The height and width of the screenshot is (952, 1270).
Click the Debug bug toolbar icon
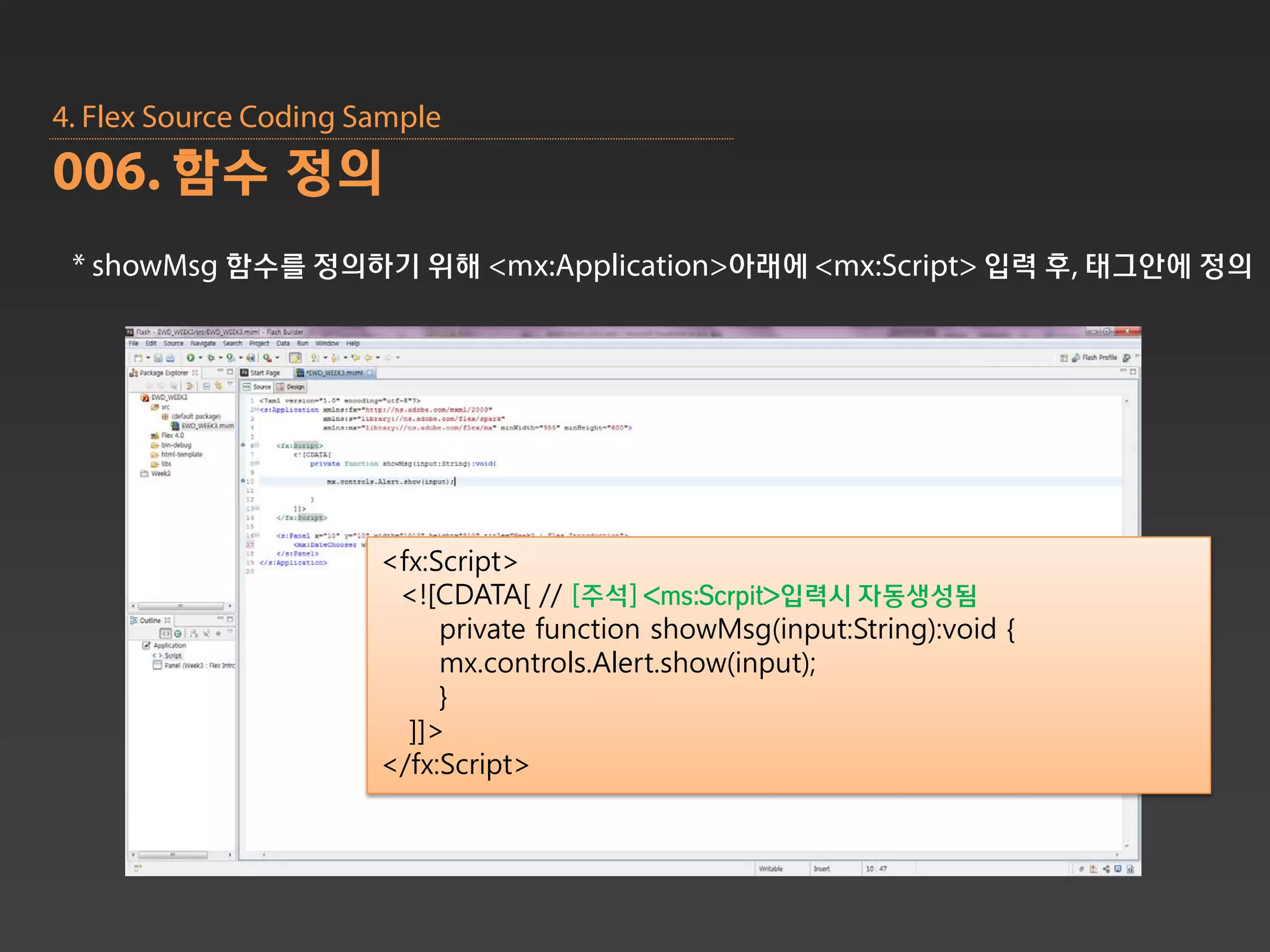[x=211, y=358]
